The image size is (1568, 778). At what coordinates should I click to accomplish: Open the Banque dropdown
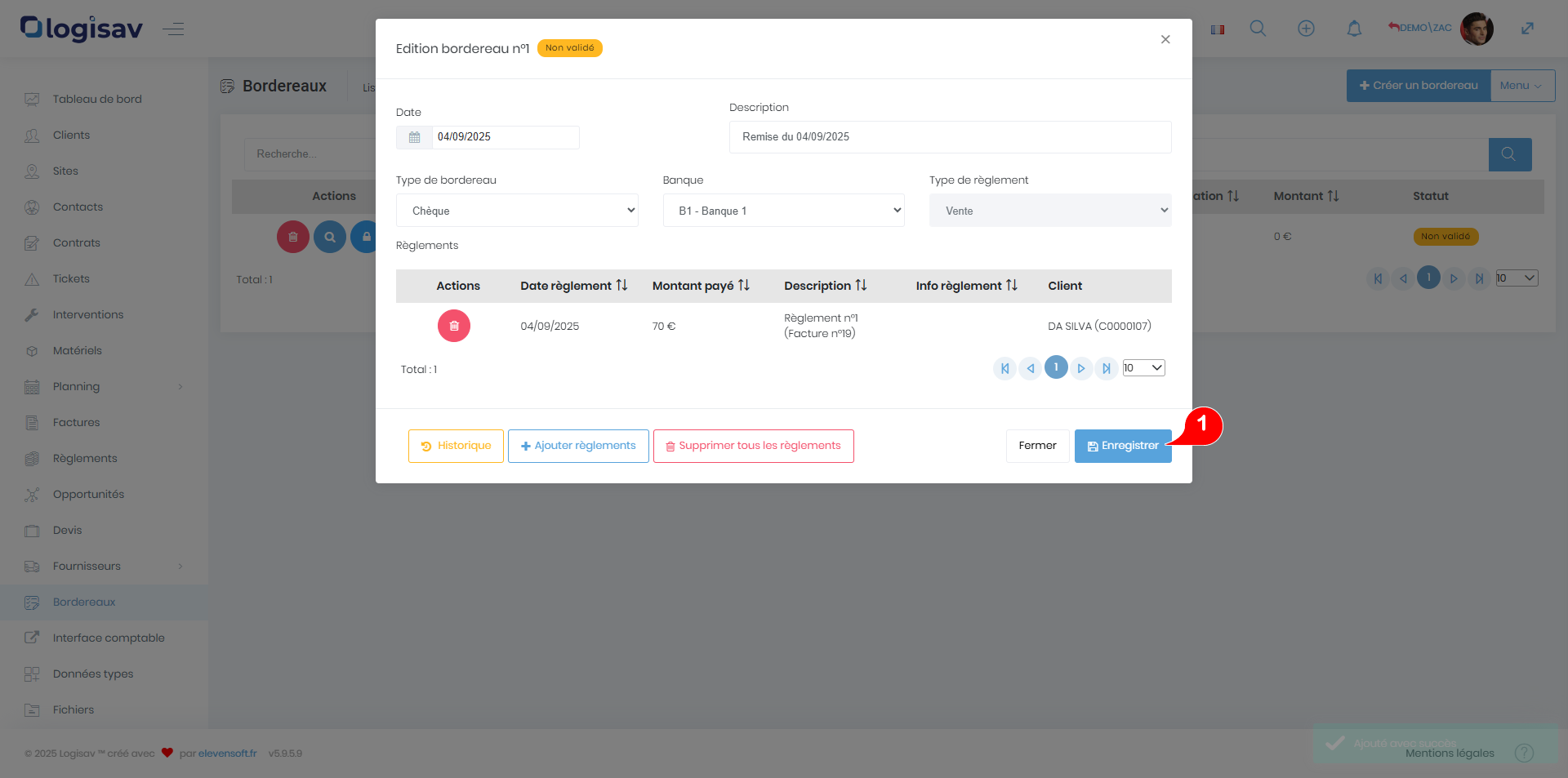(x=783, y=211)
